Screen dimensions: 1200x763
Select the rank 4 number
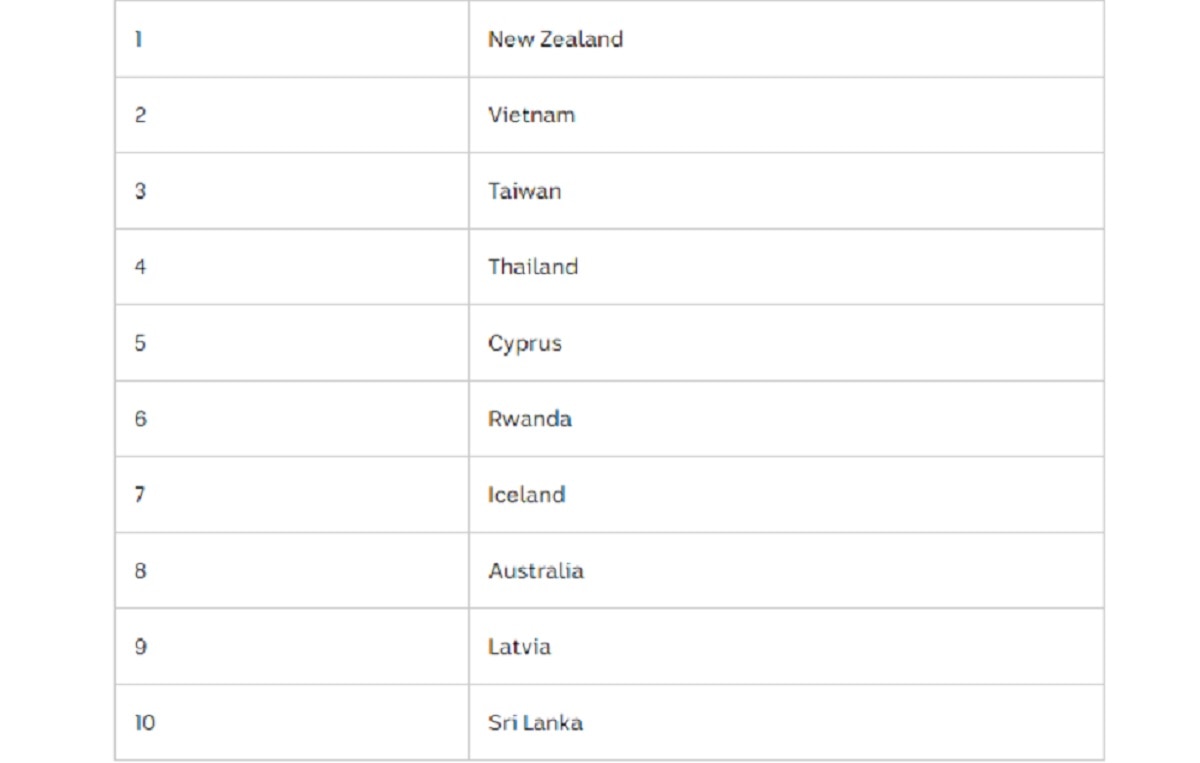(x=140, y=267)
